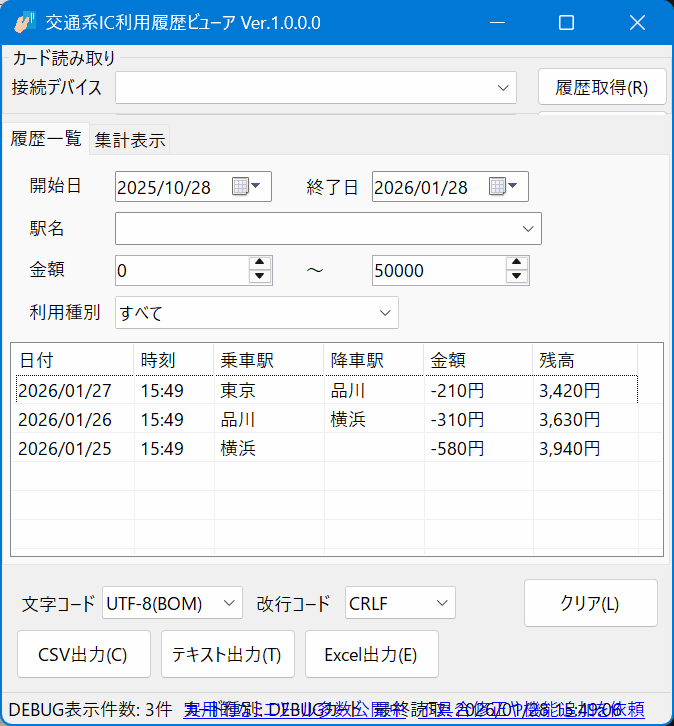This screenshot has width=674, height=726.
Task: Sort by the 乗車駅 column header
Action: [x=269, y=360]
